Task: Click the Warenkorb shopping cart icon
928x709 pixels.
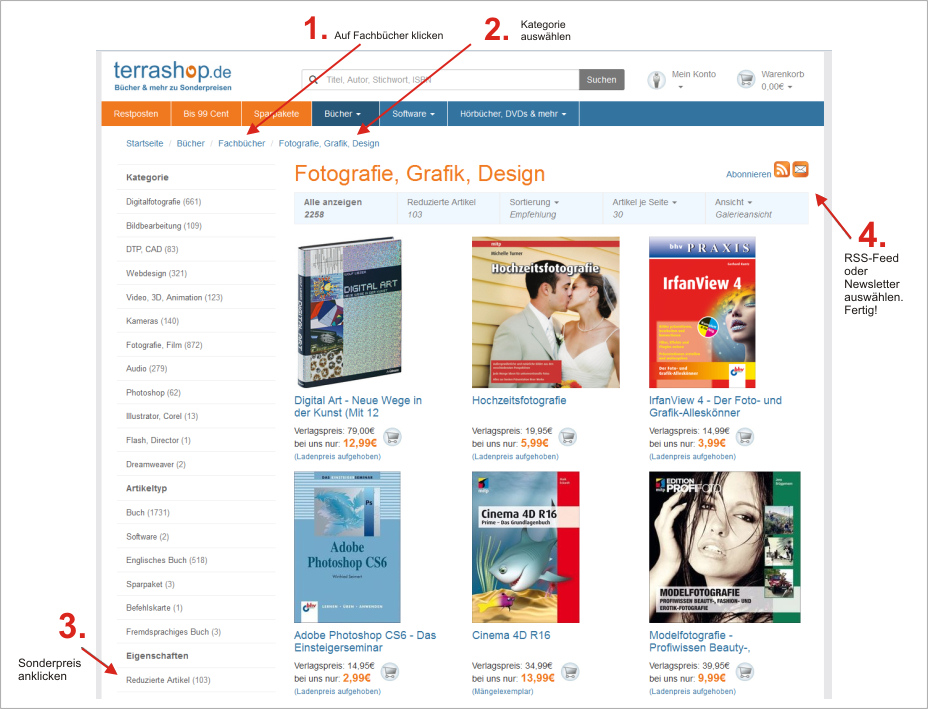Action: 746,79
